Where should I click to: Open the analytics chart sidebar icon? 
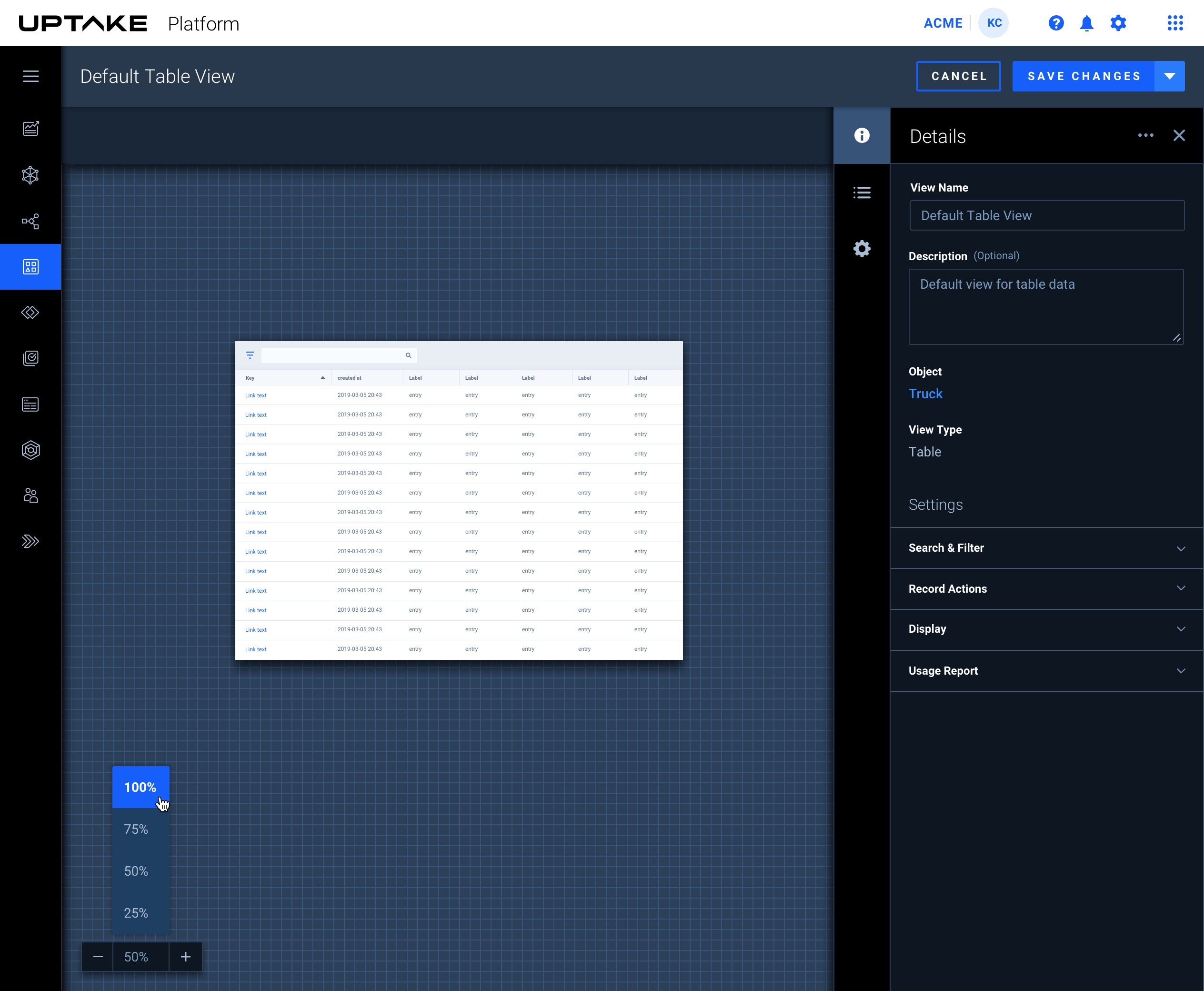click(31, 129)
